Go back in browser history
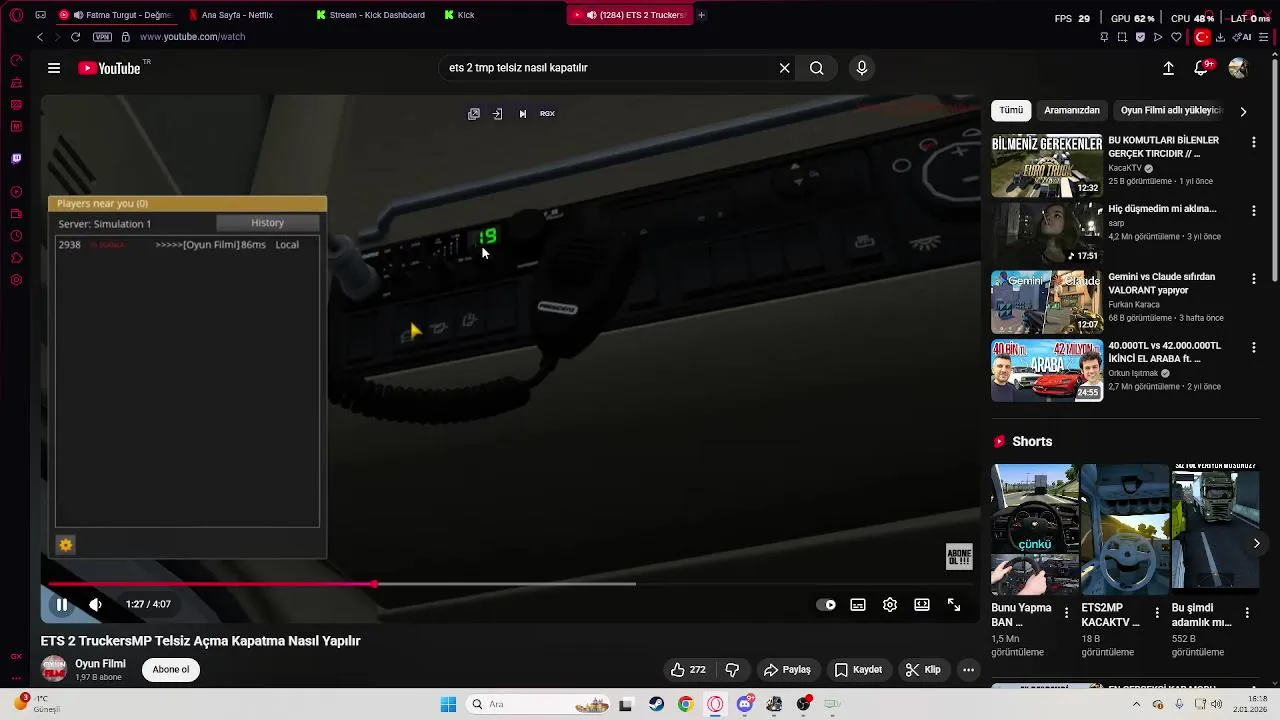The image size is (1280, 720). pos(40,37)
